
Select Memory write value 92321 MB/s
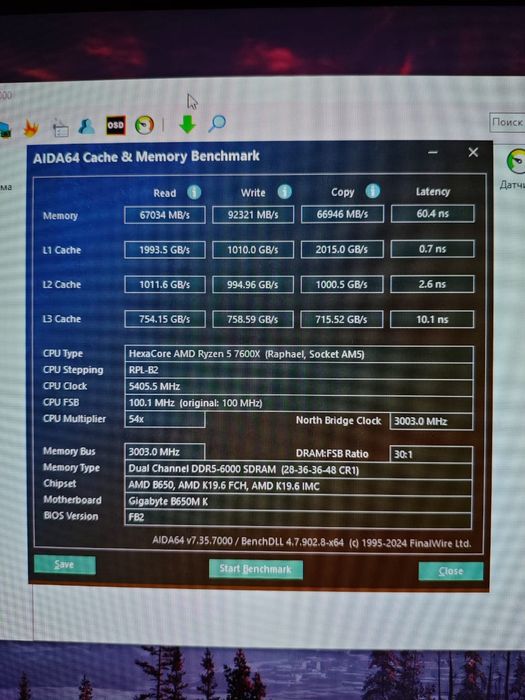(x=253, y=215)
